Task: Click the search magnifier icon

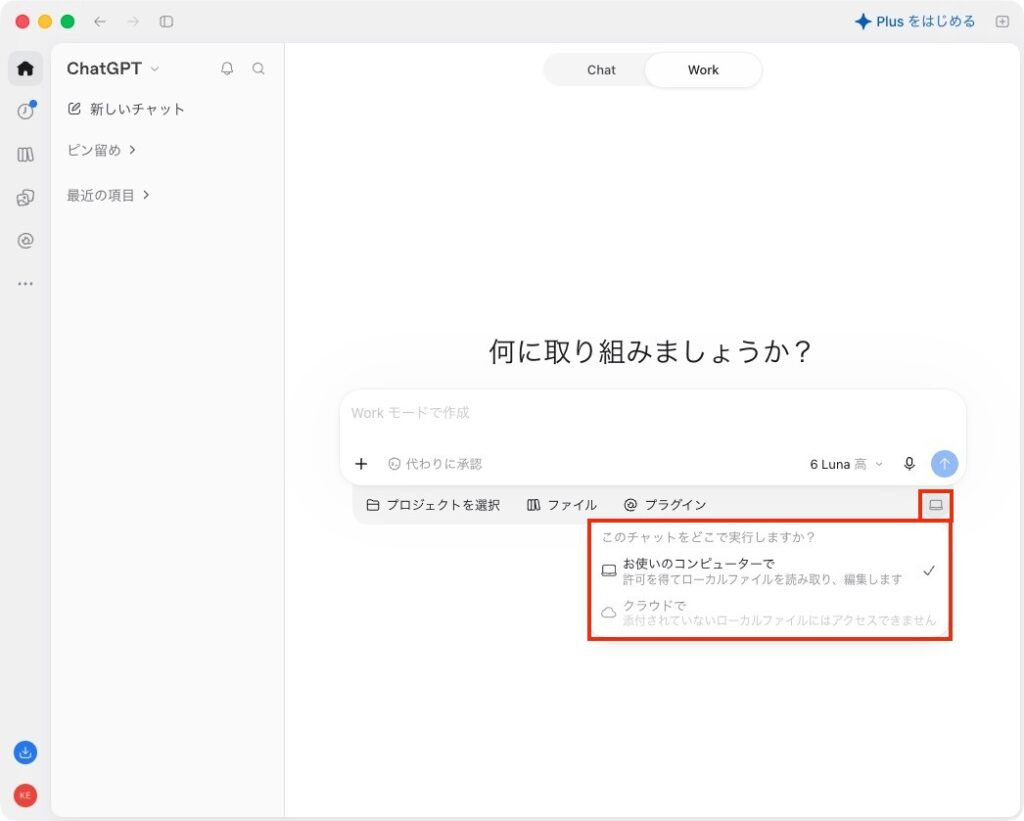Action: pos(259,69)
